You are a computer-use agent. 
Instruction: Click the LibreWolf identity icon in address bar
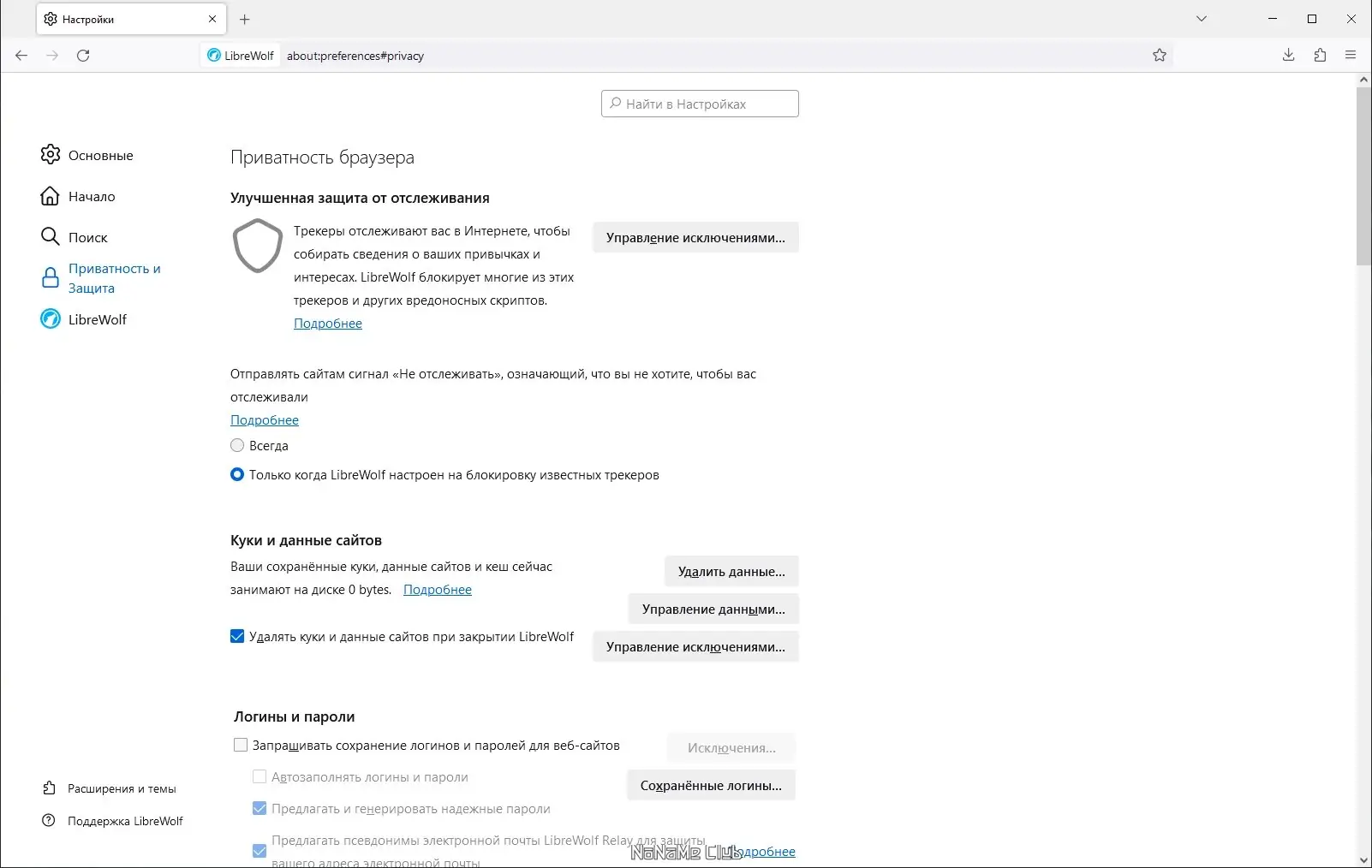point(241,56)
